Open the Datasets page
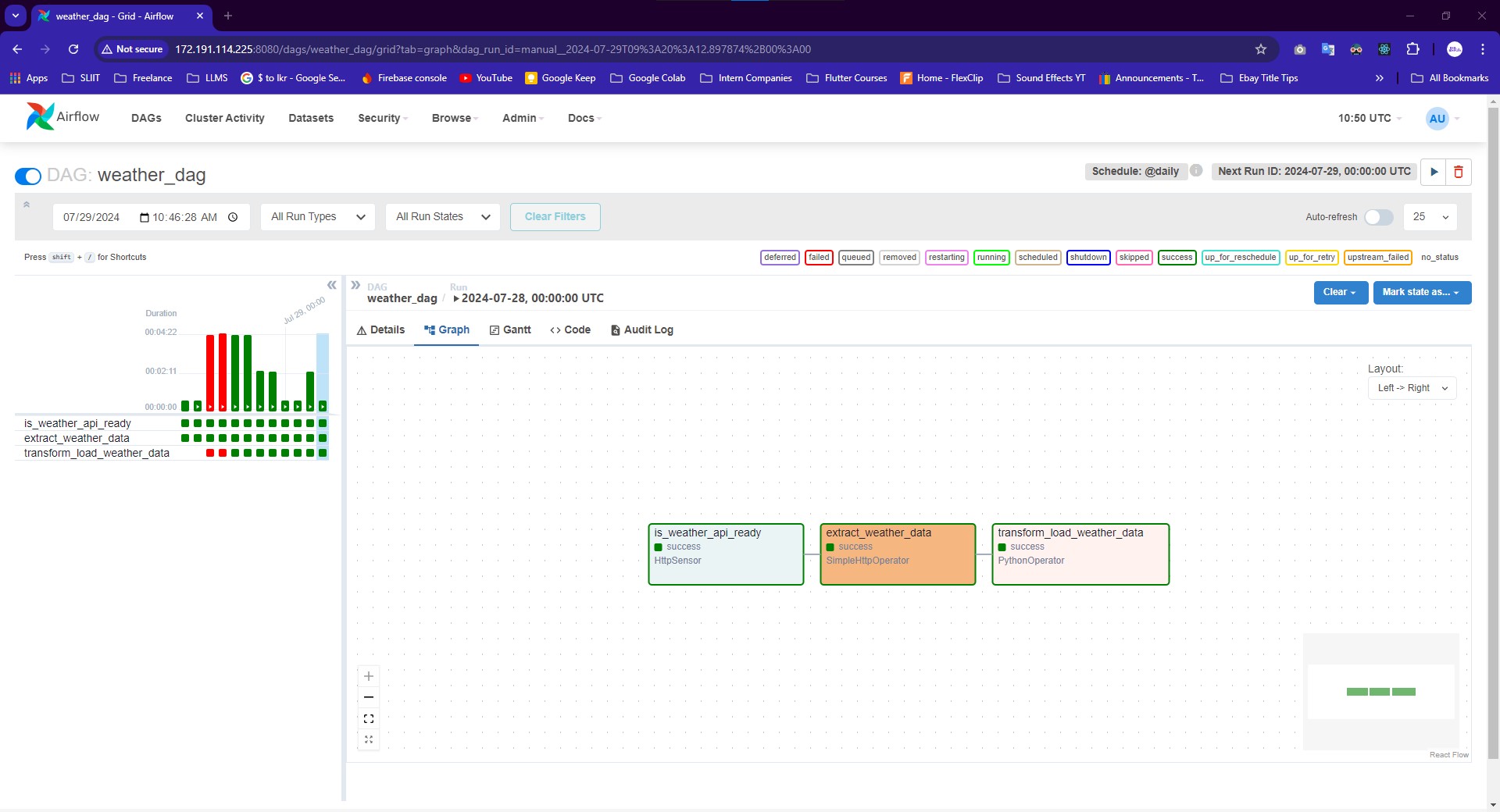Screen dimensions: 1500x812 [x=311, y=118]
